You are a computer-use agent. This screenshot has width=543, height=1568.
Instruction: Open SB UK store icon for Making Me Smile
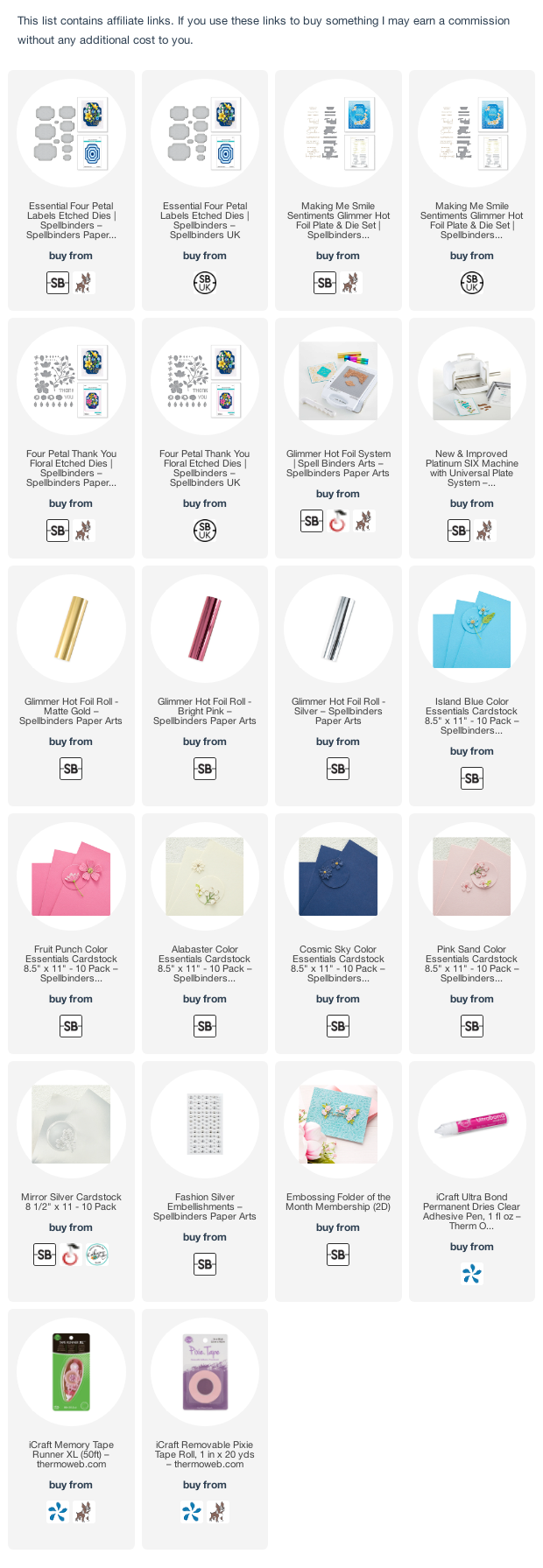pos(472,283)
